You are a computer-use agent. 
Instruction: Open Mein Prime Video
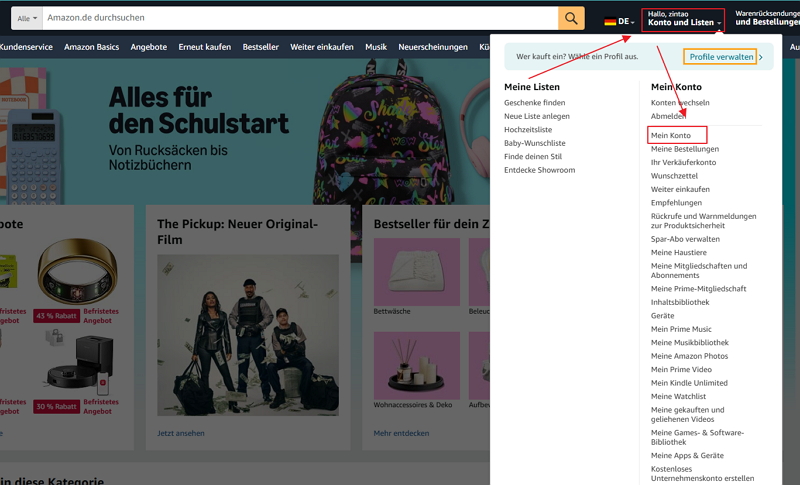click(681, 369)
